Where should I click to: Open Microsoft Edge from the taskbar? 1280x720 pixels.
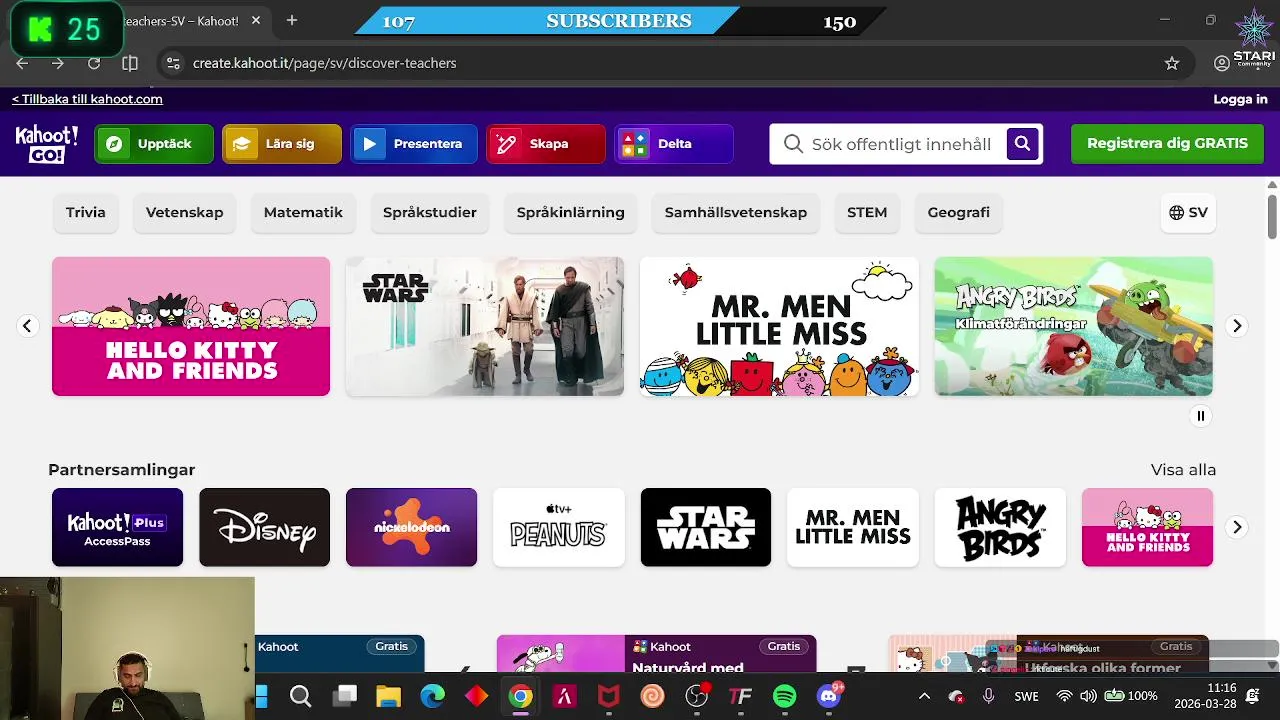coord(432,696)
